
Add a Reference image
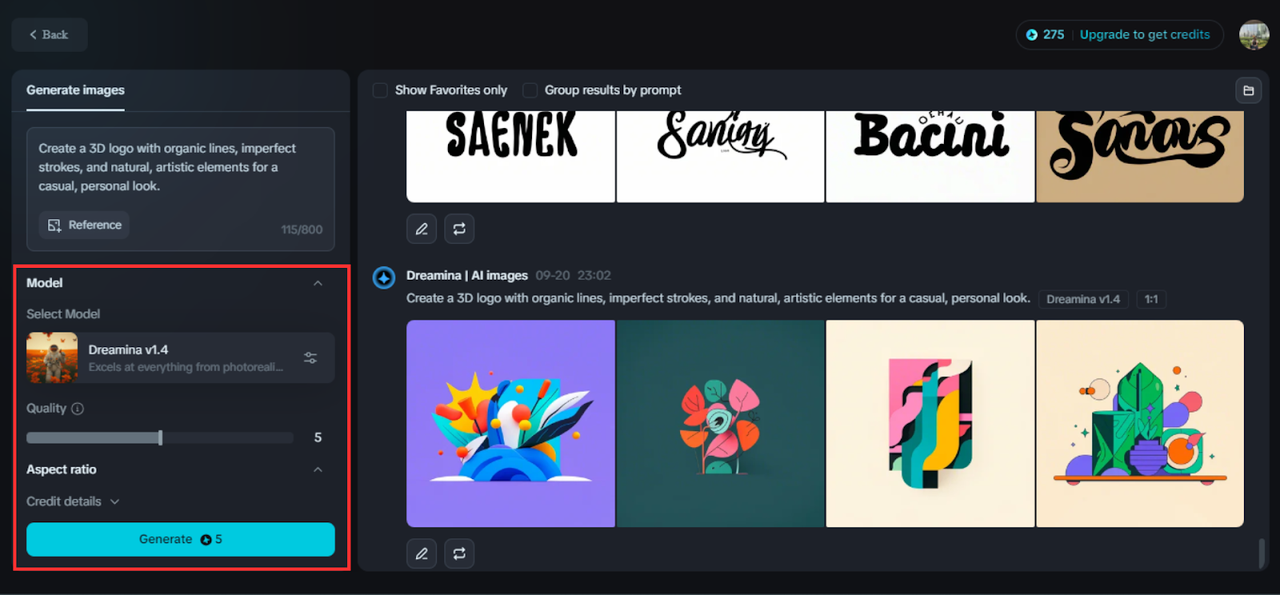pyautogui.click(x=84, y=225)
